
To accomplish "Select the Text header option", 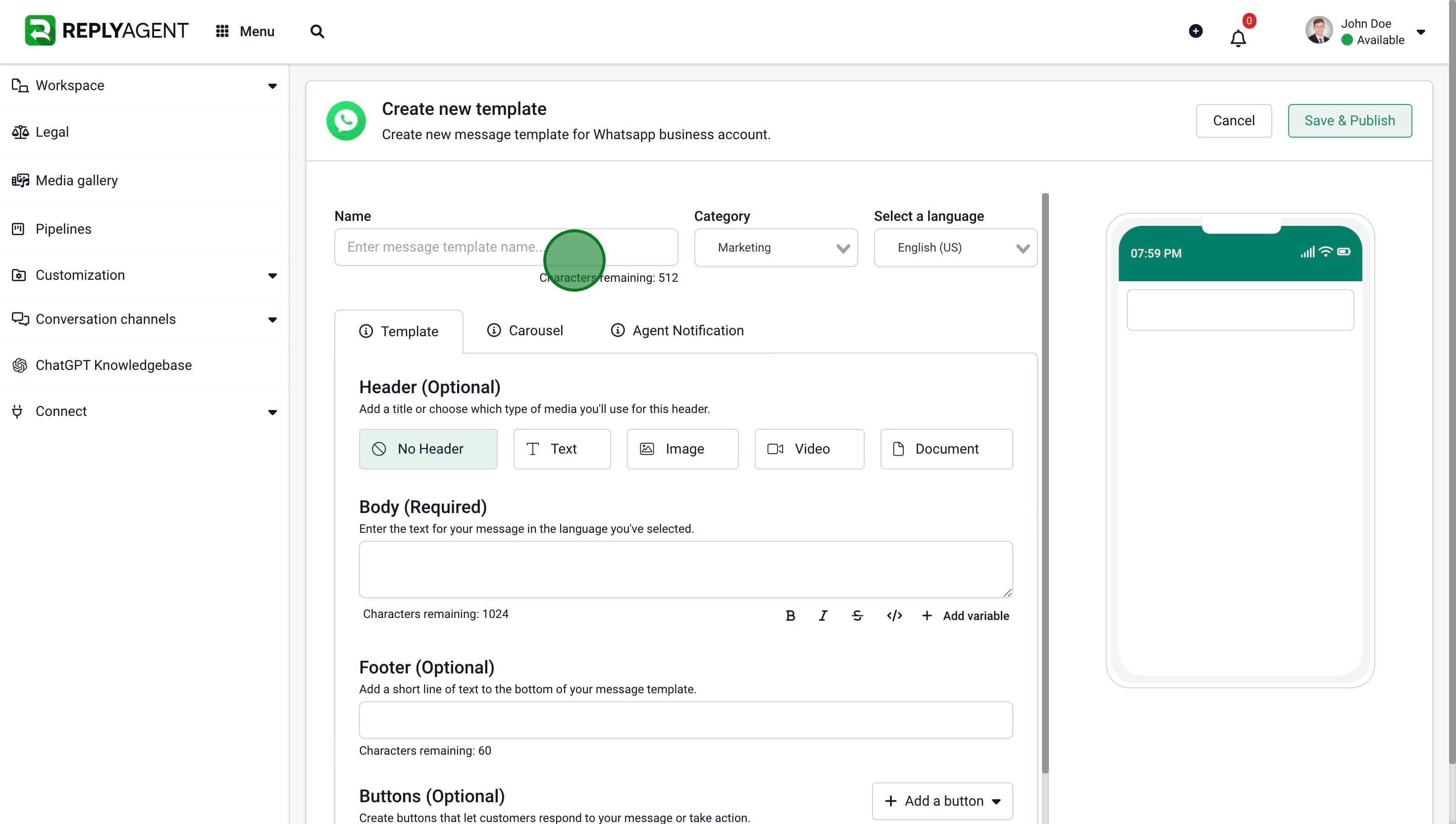I will (x=561, y=449).
